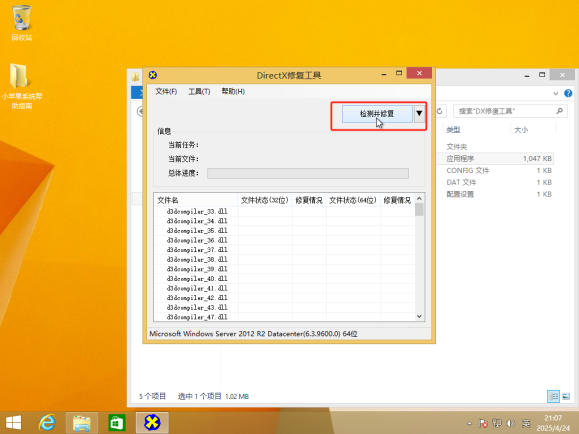Open the 工具(T) menu
Image resolution: width=579 pixels, height=434 pixels.
pos(199,91)
